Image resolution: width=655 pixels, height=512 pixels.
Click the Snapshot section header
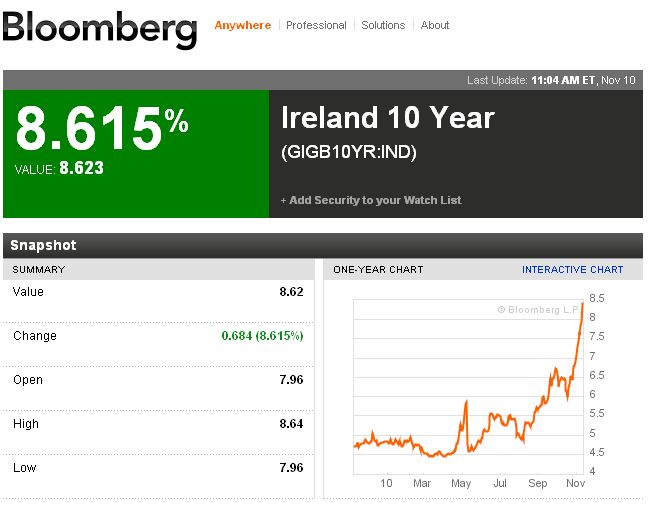(43, 245)
